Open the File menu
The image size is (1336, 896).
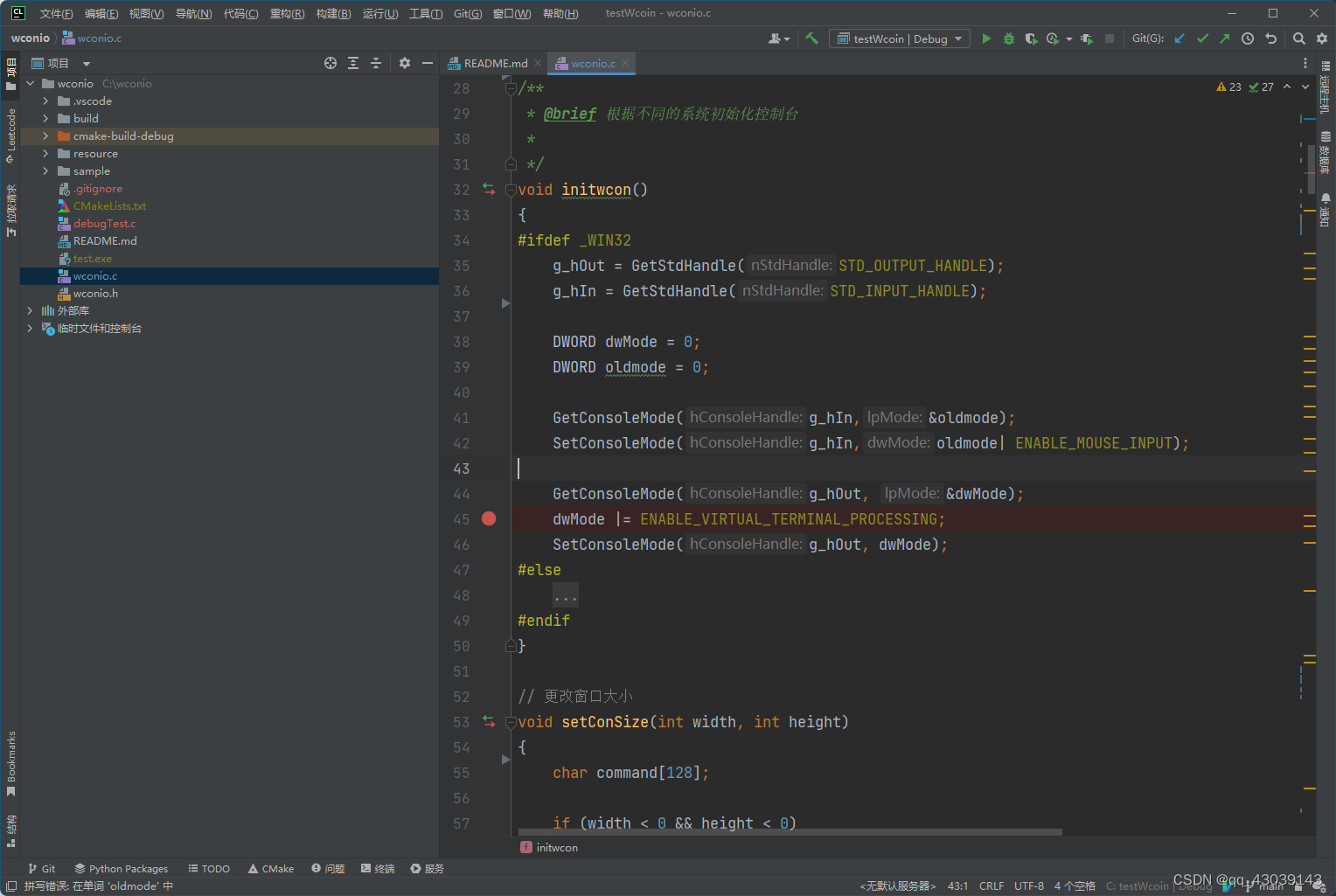click(56, 13)
